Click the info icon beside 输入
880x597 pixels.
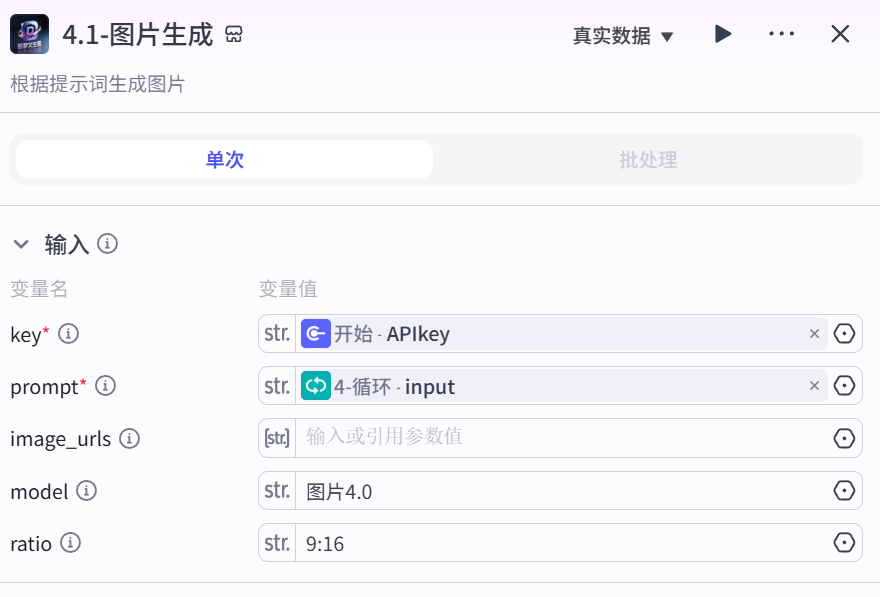[107, 244]
